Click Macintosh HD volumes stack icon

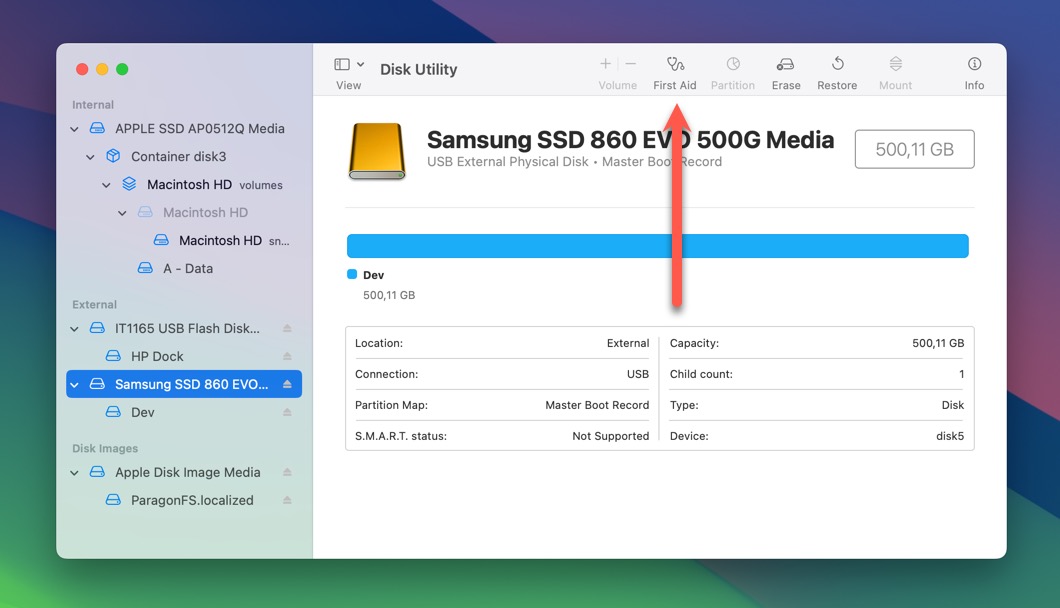(129, 184)
